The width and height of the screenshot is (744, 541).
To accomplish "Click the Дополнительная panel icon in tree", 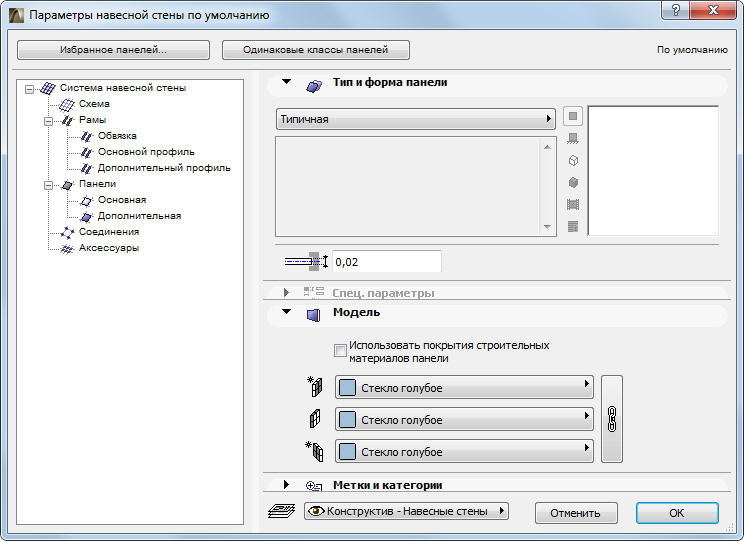I will tap(86, 217).
